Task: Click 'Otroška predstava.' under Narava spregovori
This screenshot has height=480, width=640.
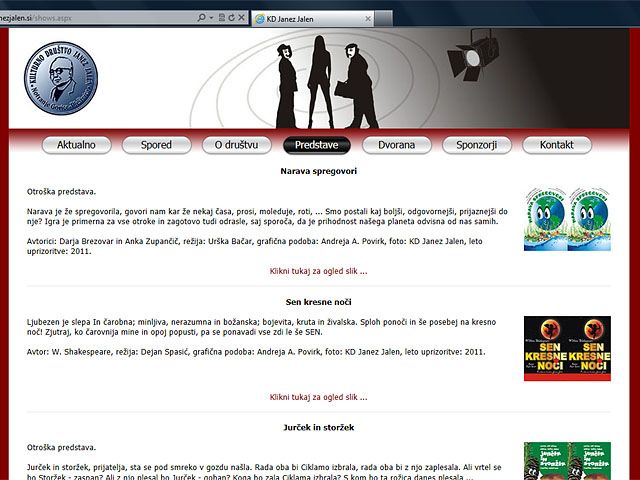Action: coord(61,192)
